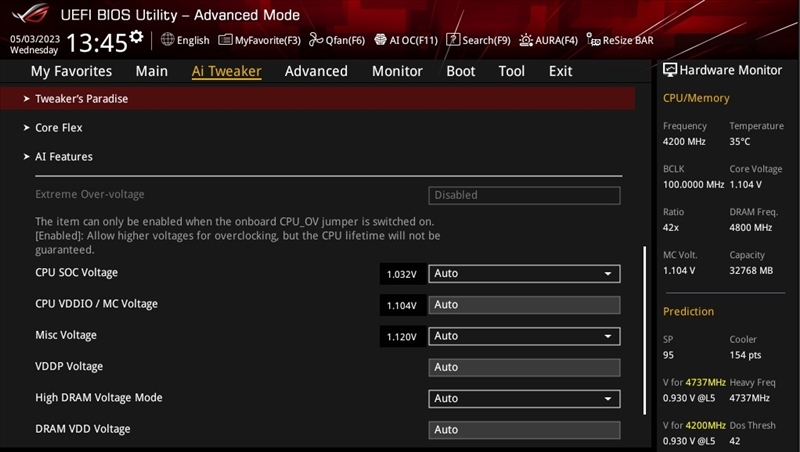Click the Dos Thresh value 42

[x=735, y=441]
